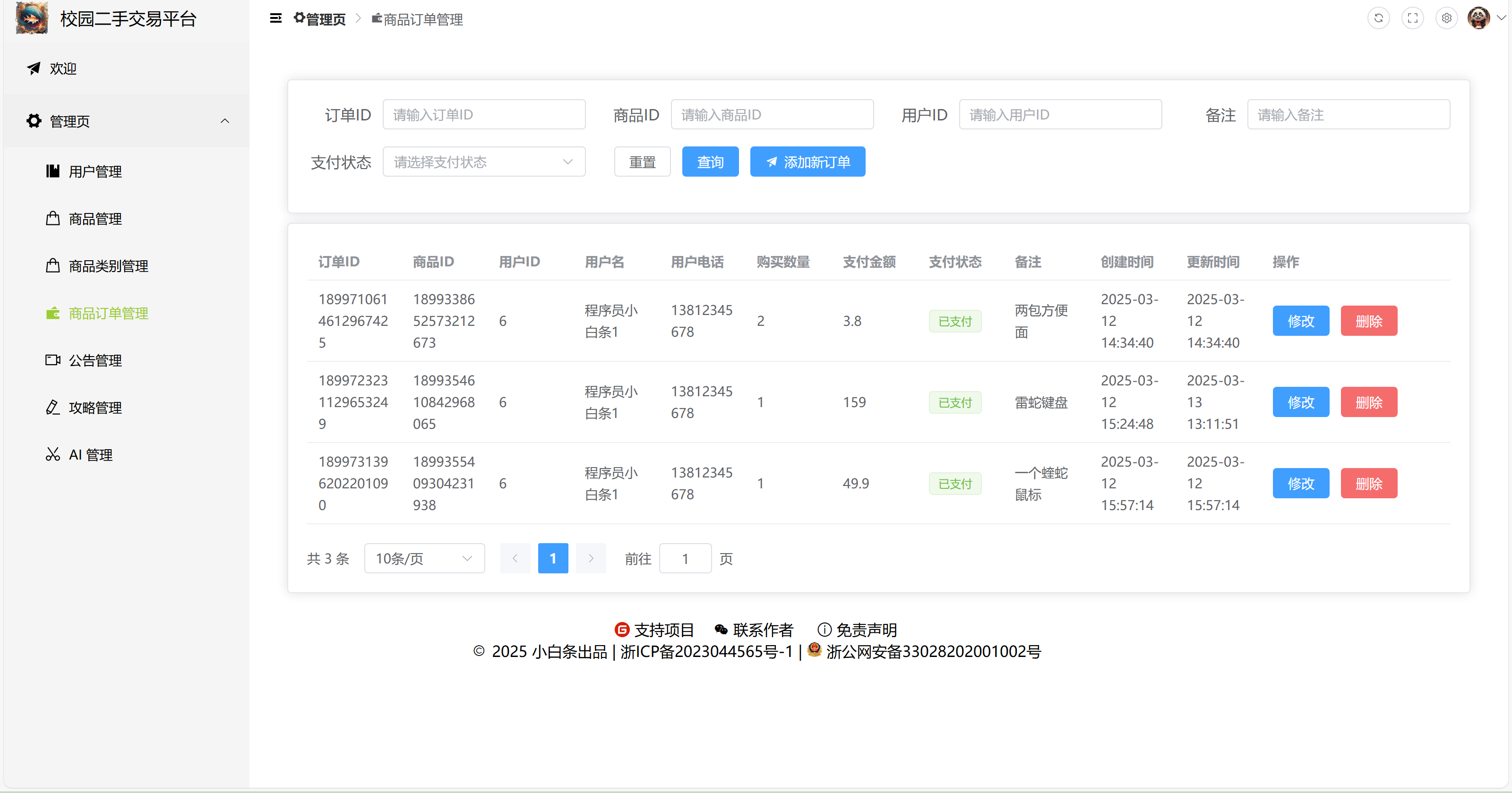The image size is (1512, 793).
Task: Open the settings gear icon
Action: 1446,18
